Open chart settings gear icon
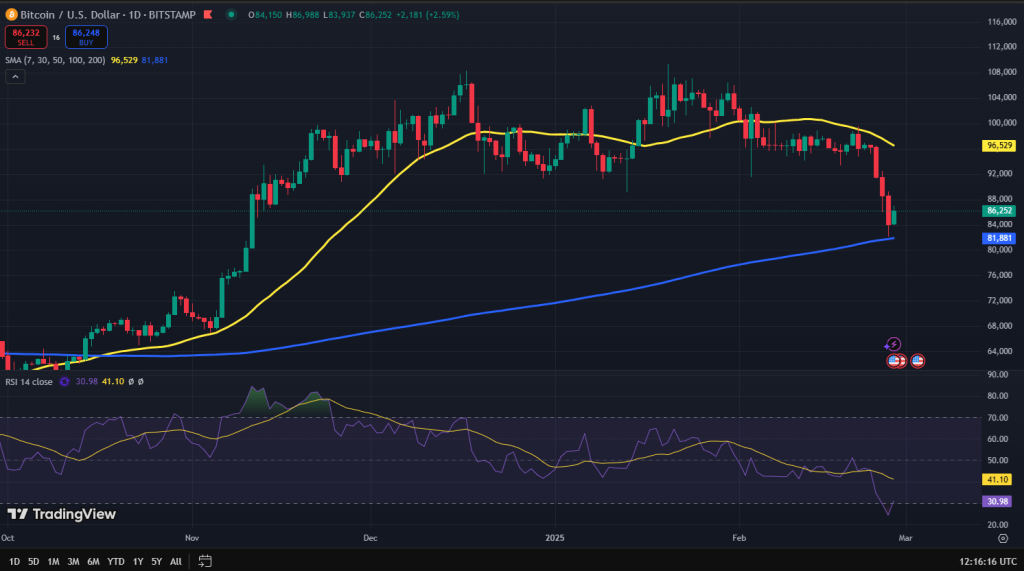 (1002, 538)
